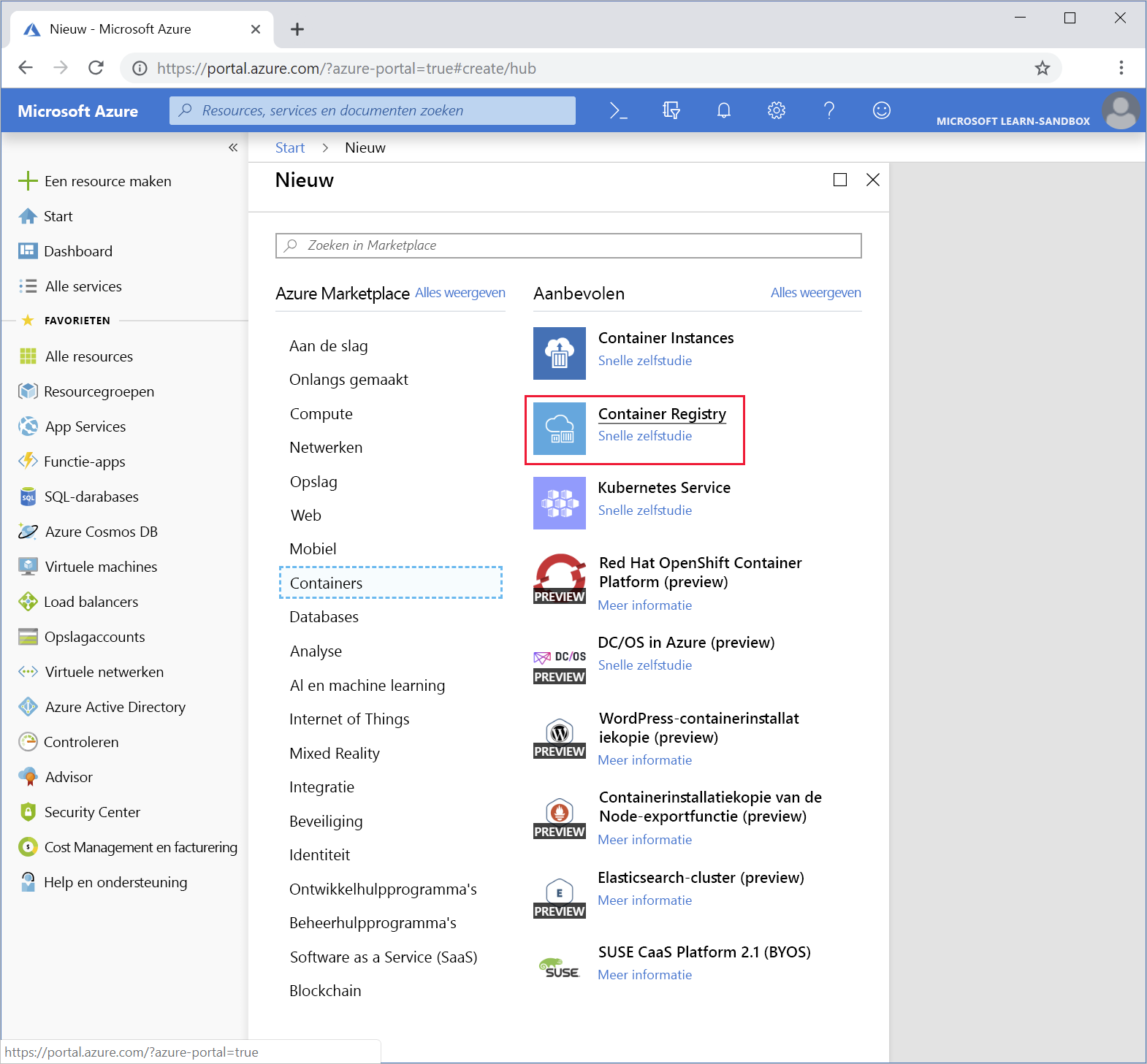Open Container Registry title link

(x=662, y=414)
